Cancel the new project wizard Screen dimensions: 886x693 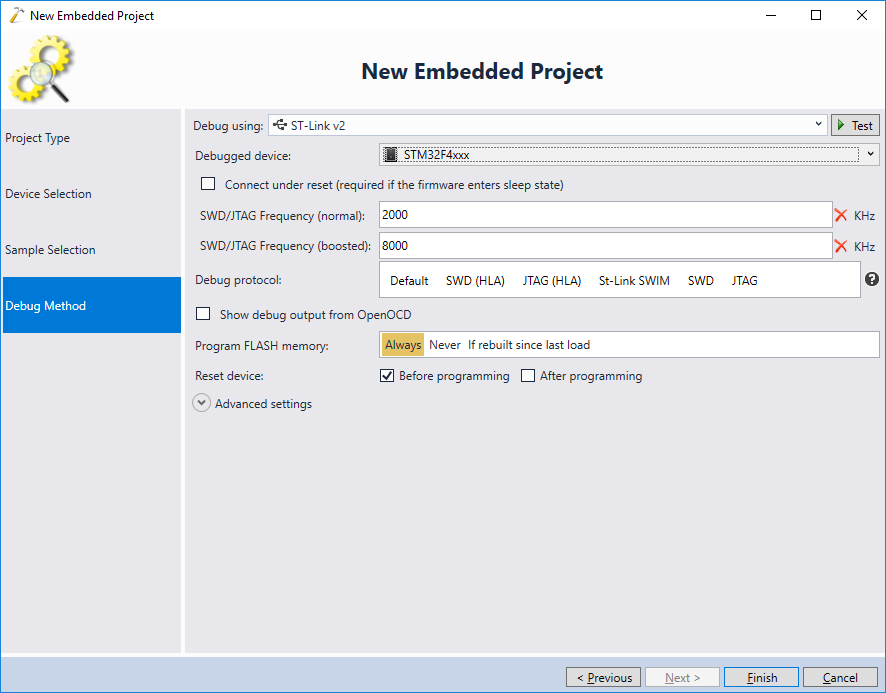[840, 677]
